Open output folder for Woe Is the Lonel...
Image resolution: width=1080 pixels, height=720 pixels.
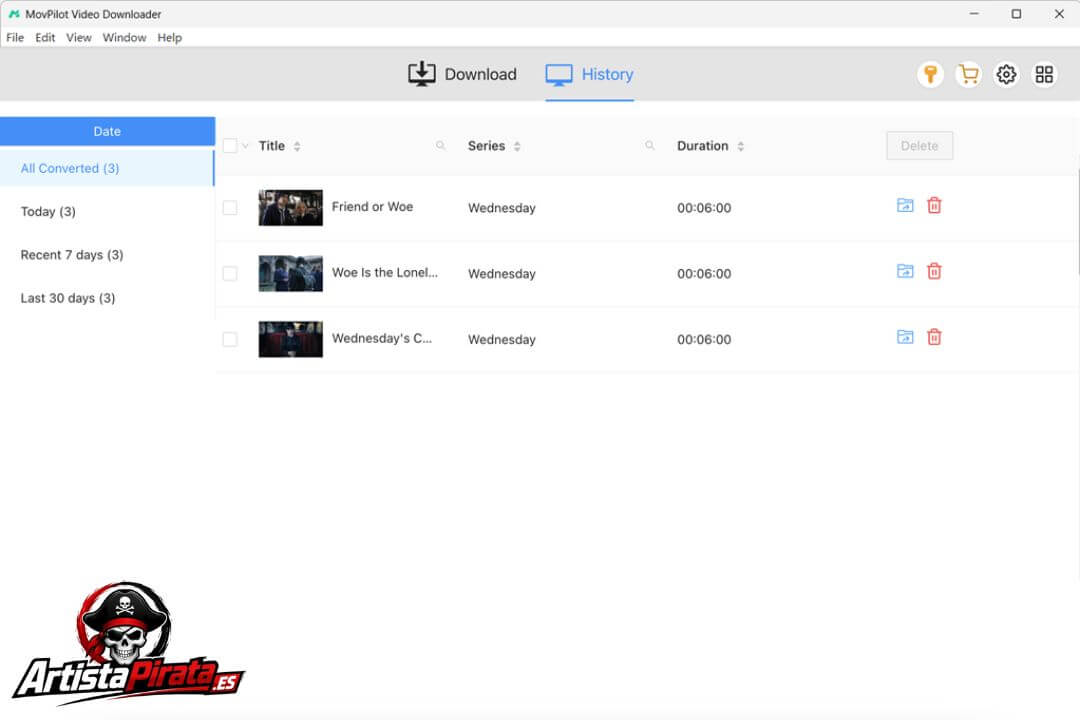pos(905,271)
